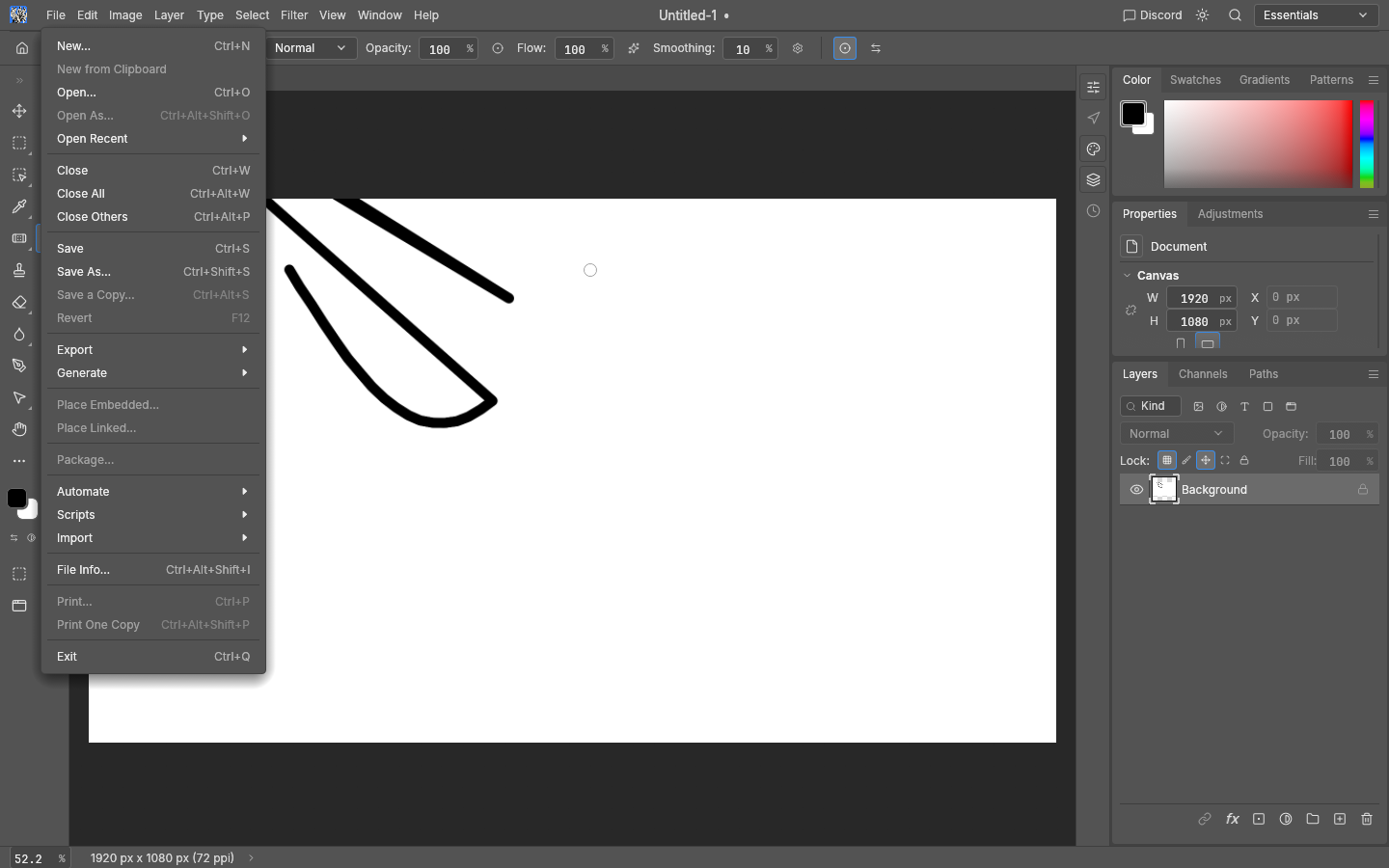Screen dimensions: 1389x868
Task: Switch to the Swatches tab
Action: pos(1195,80)
